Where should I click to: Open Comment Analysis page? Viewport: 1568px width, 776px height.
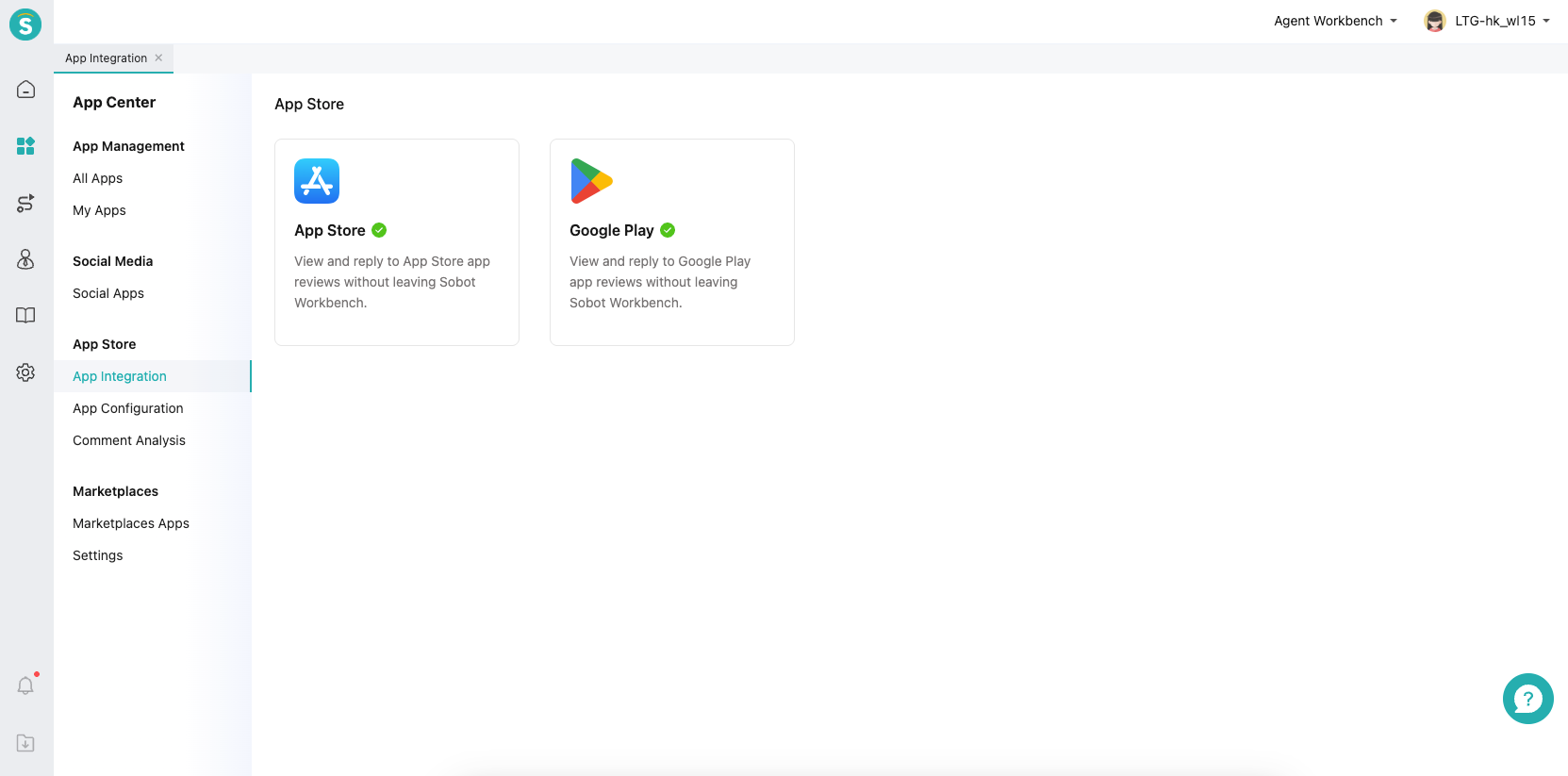point(129,440)
